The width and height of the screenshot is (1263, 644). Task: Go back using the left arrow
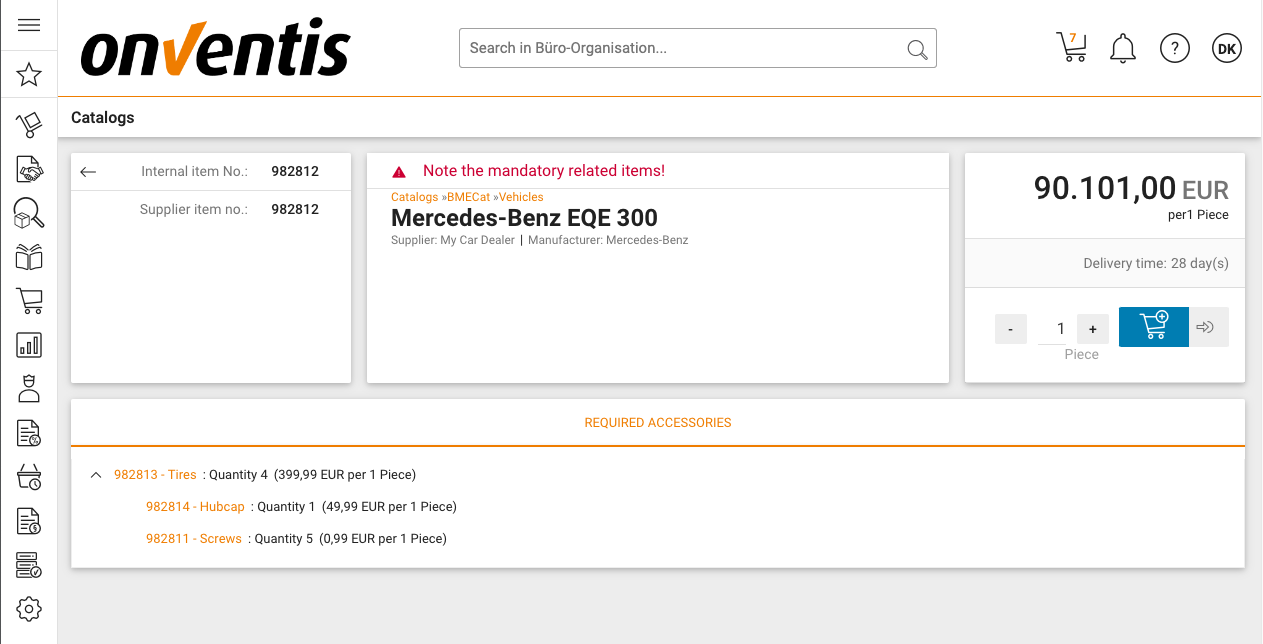pyautogui.click(x=88, y=172)
